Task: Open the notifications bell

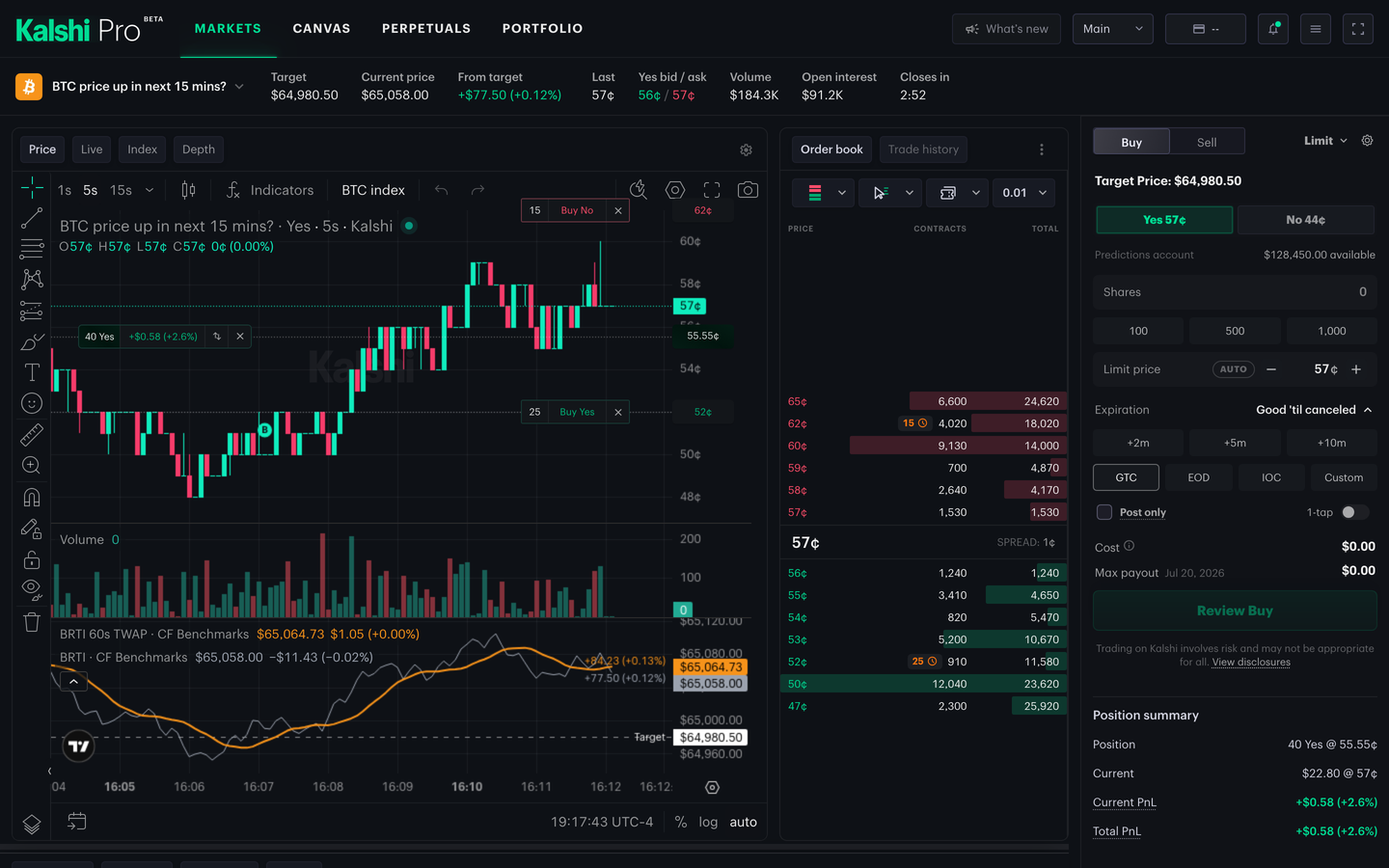Action: click(1273, 29)
